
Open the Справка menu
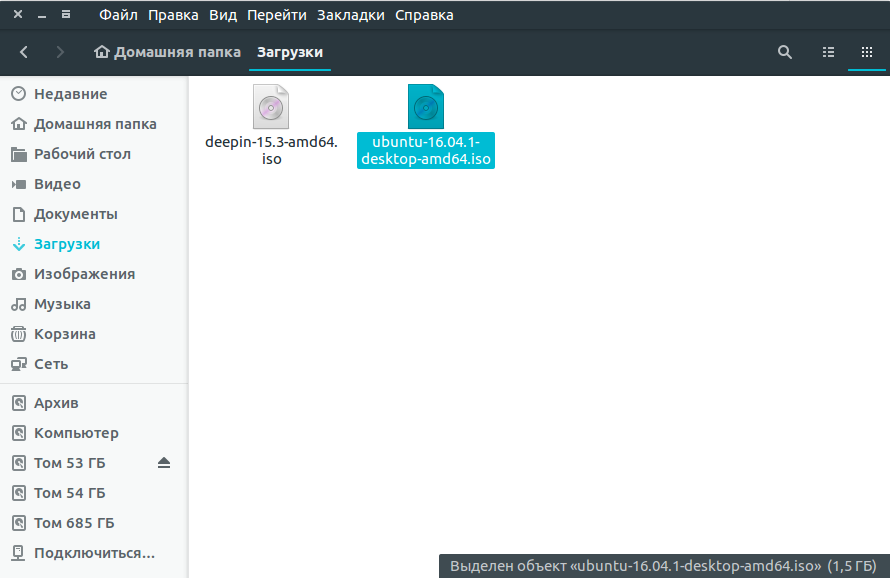(424, 15)
